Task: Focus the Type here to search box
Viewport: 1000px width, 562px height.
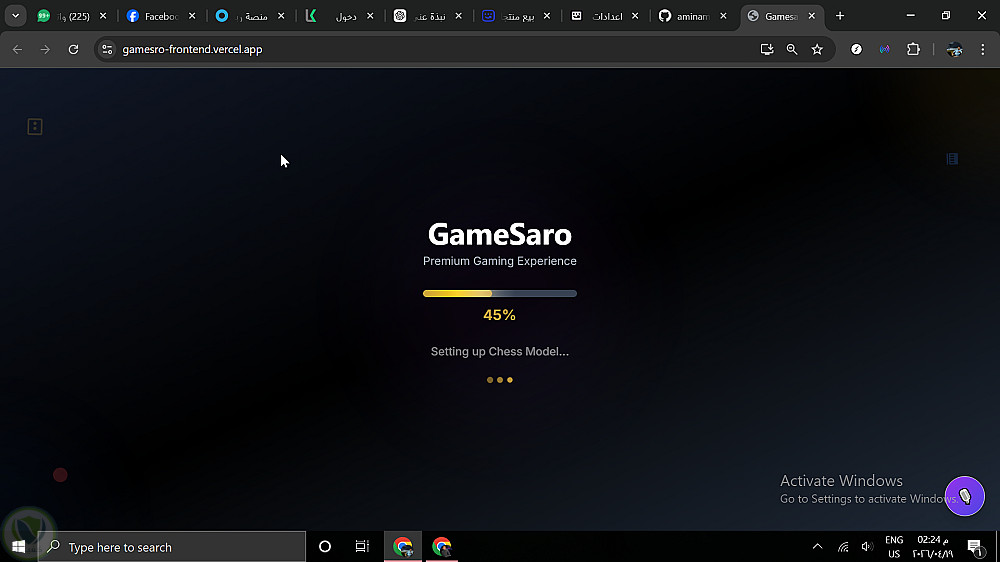Action: coord(172,547)
